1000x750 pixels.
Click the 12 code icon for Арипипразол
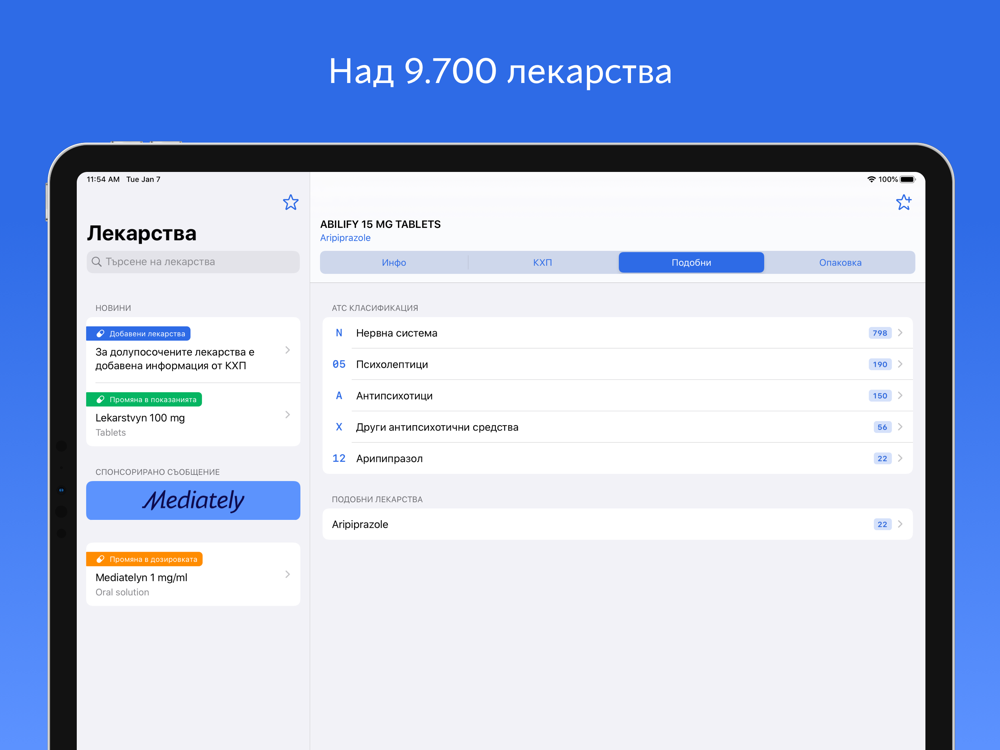(x=339, y=458)
